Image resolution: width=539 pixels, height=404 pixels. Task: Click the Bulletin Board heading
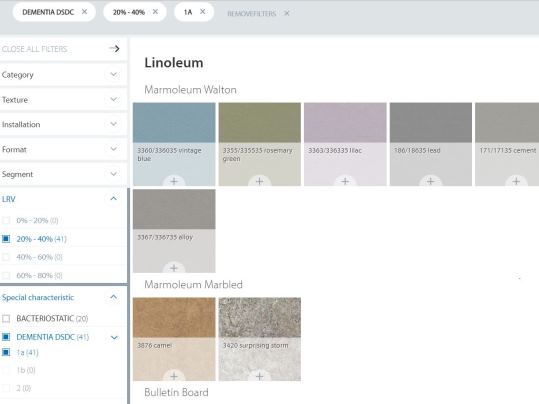click(176, 392)
